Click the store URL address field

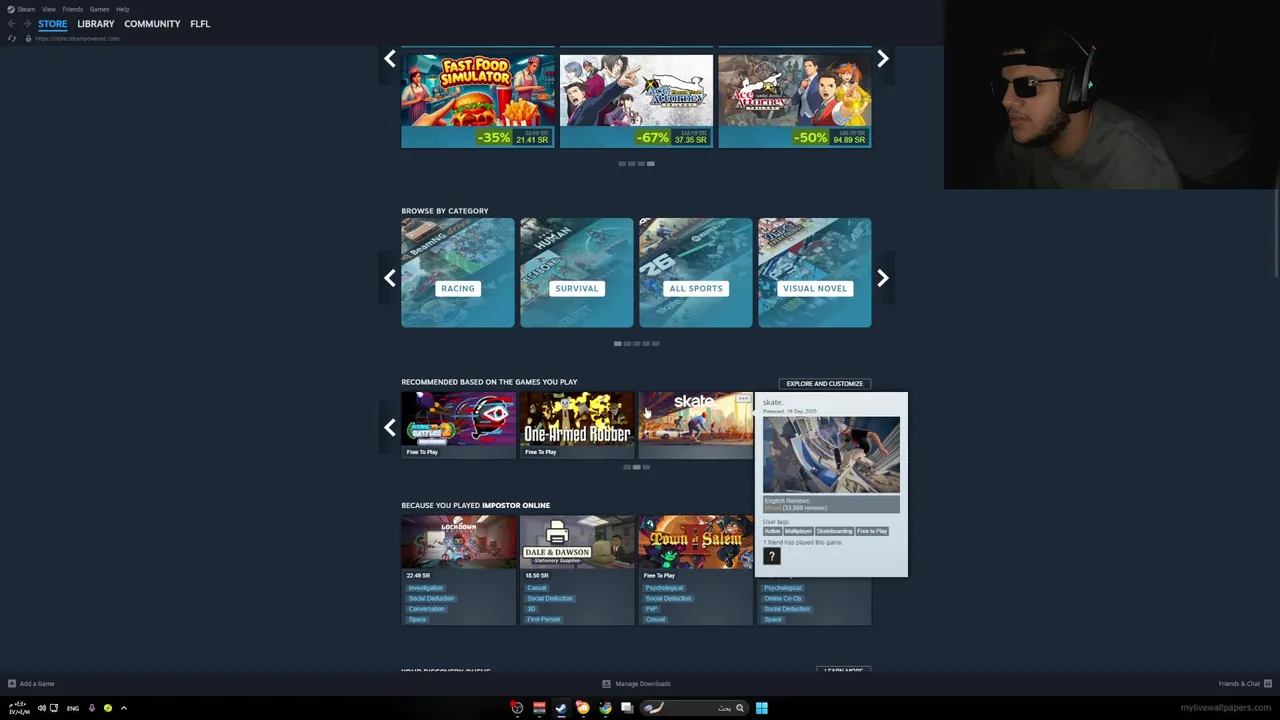click(x=78, y=38)
